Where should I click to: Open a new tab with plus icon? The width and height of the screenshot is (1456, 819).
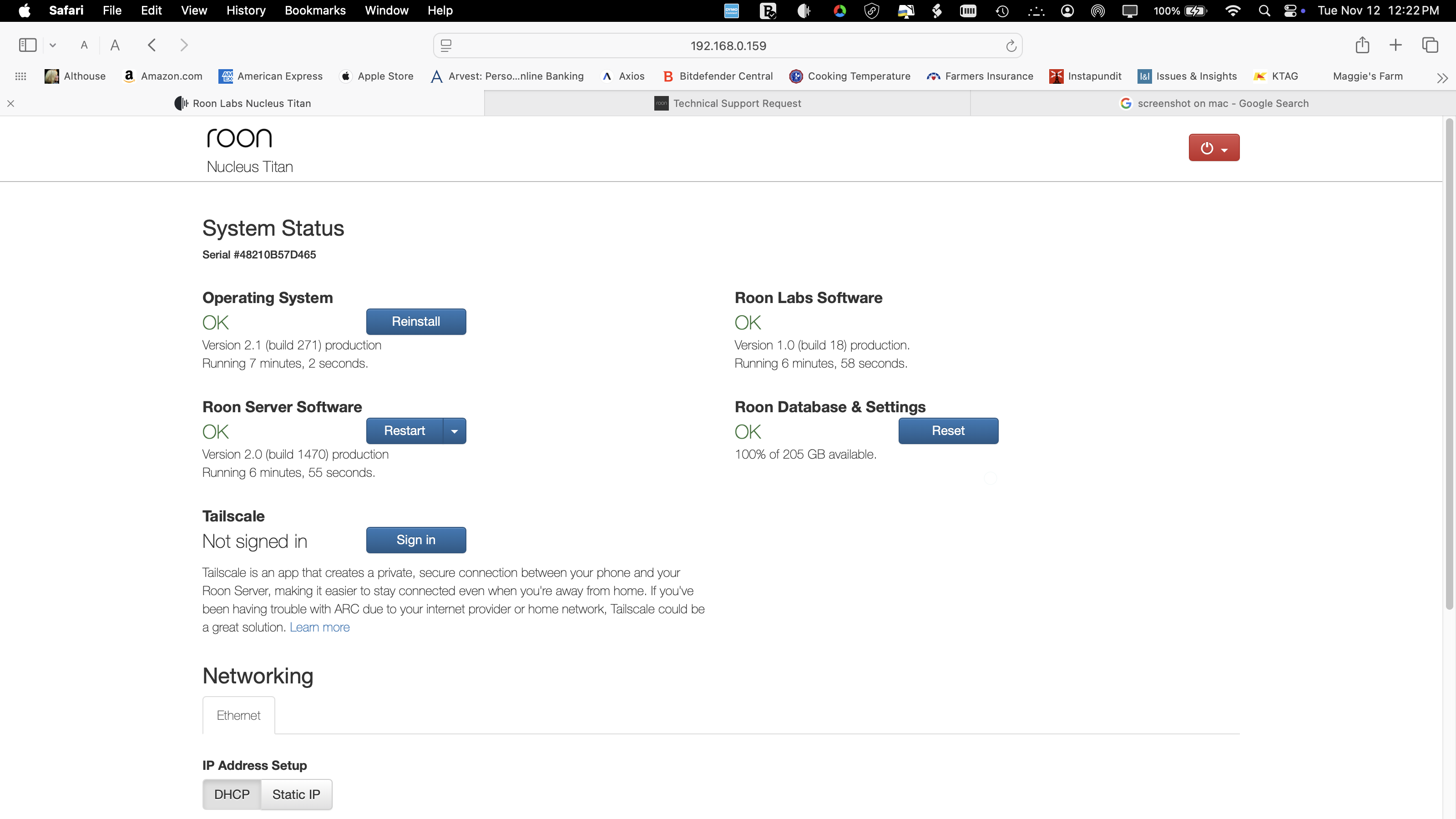[x=1395, y=45]
